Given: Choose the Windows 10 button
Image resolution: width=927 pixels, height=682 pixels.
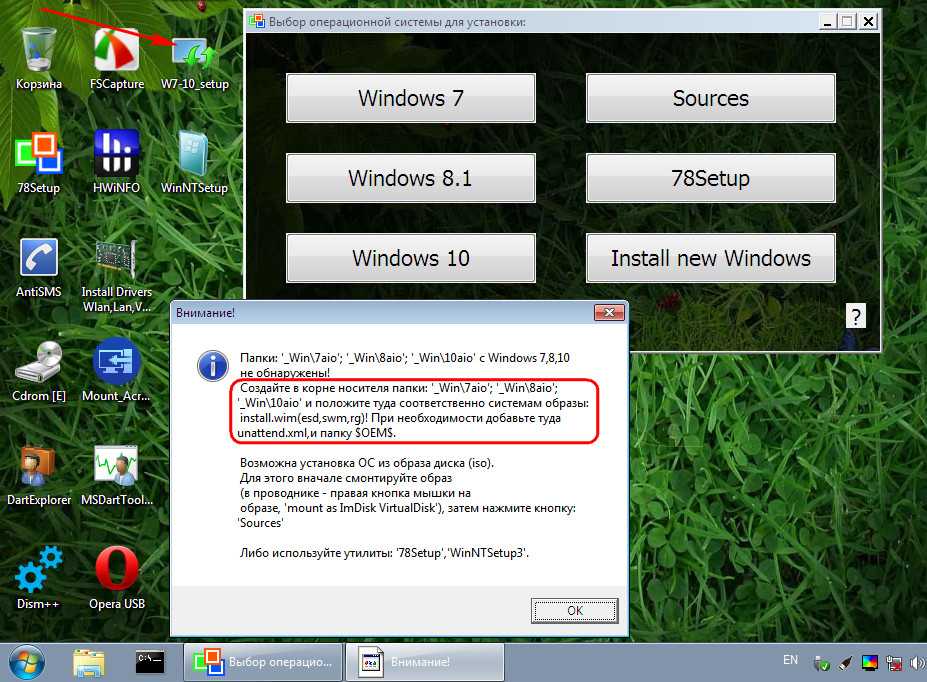Looking at the screenshot, I should point(411,258).
